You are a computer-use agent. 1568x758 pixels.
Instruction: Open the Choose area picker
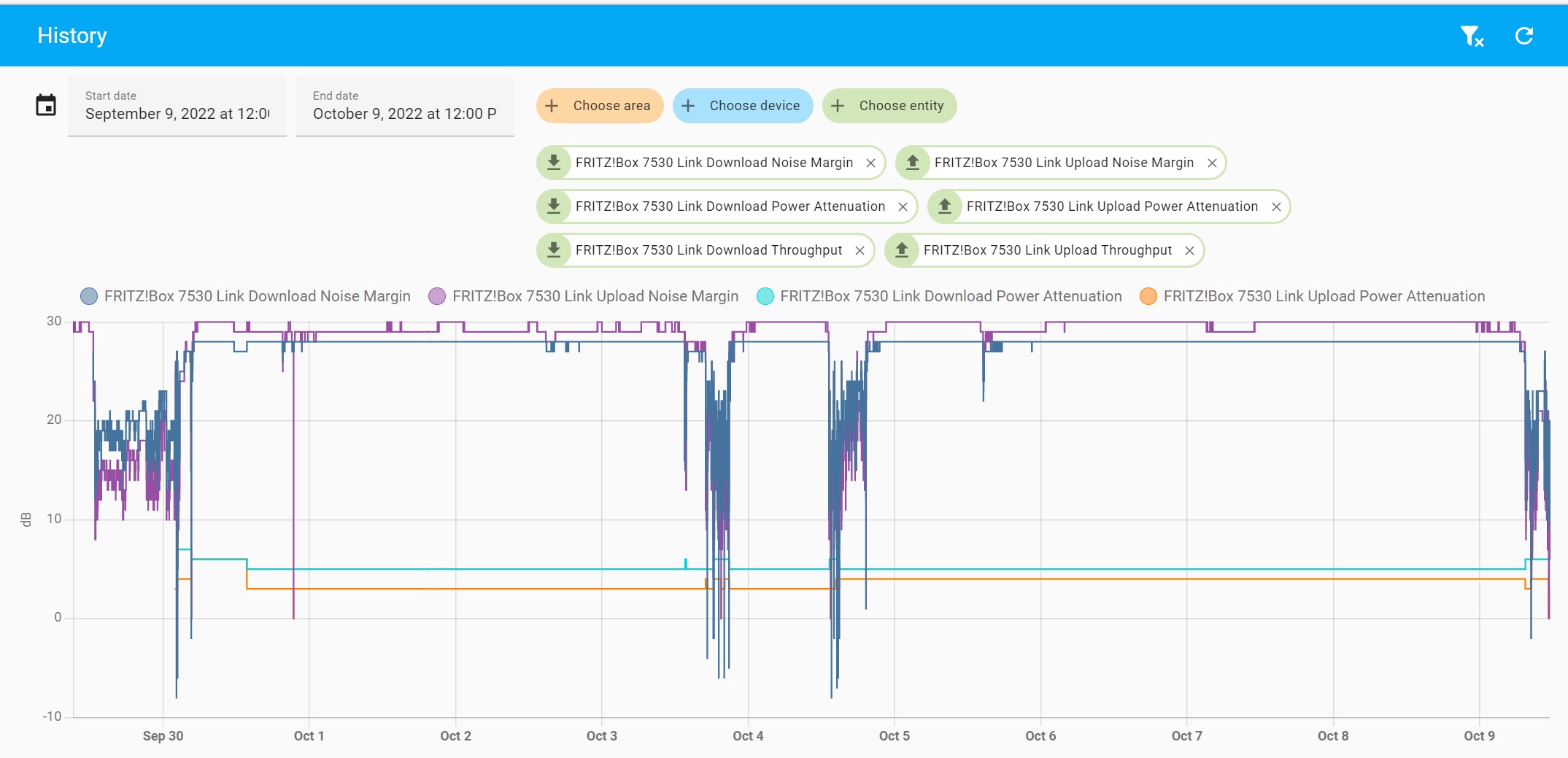click(599, 106)
